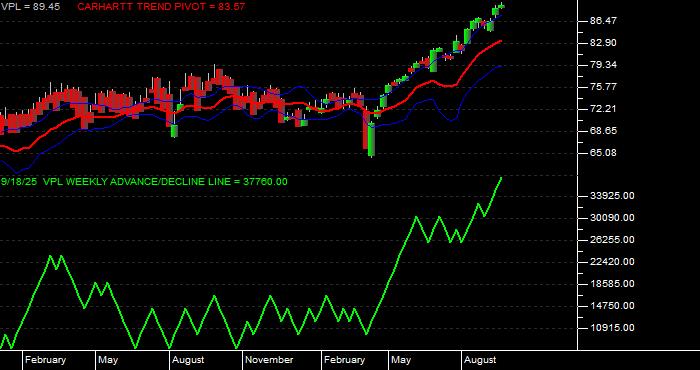The image size is (700, 370).
Task: Click the 72.21 price axis value
Action: click(x=604, y=108)
